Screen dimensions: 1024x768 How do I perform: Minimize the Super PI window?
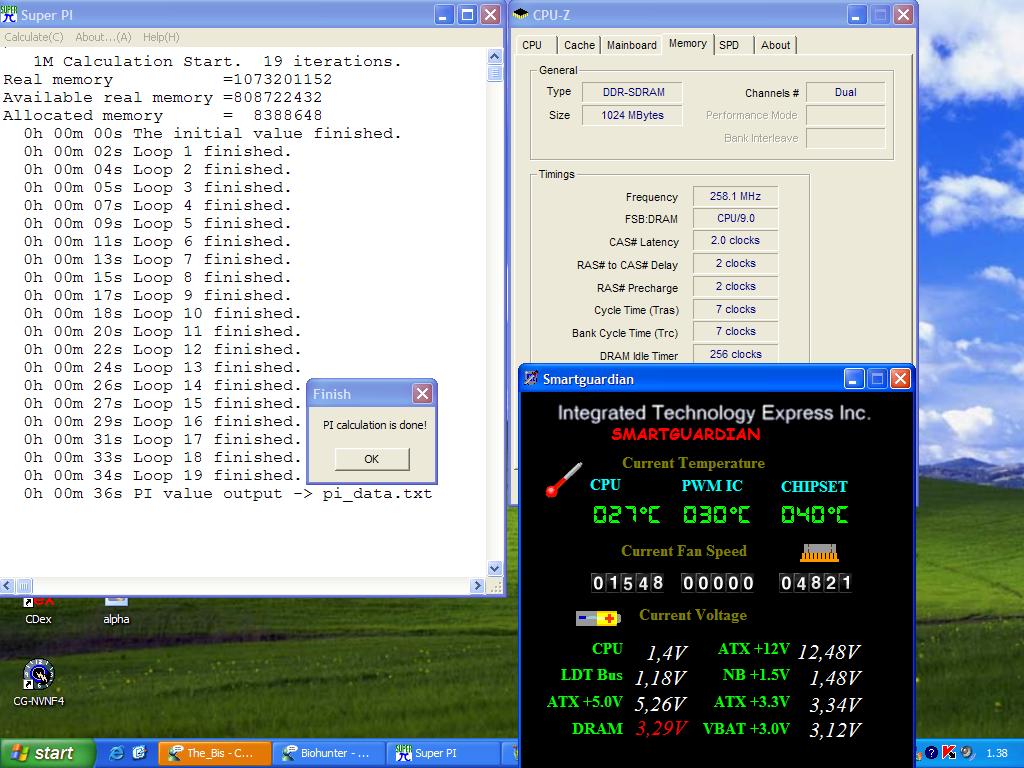[x=444, y=14]
